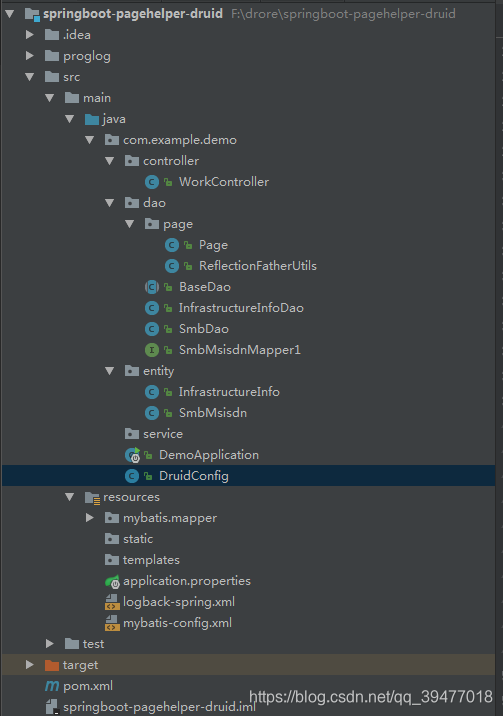The image size is (503, 716).
Task: Click the class icon of InfrastructureInfoDao
Action: [x=152, y=308]
